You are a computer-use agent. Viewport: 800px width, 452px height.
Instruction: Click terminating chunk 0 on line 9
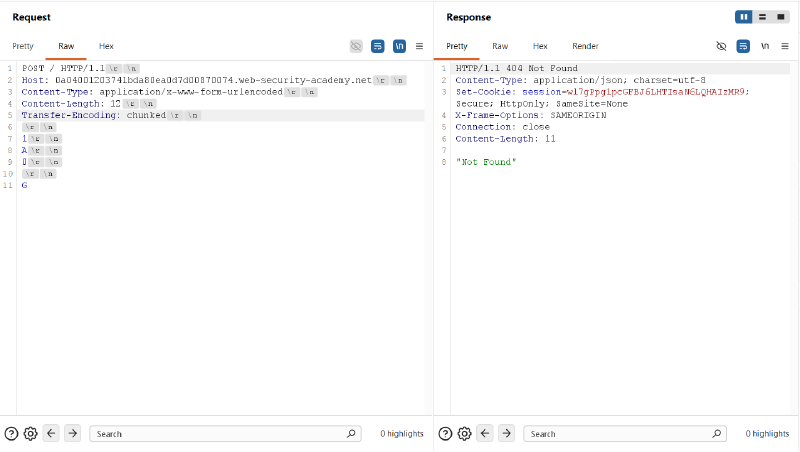click(x=24, y=162)
